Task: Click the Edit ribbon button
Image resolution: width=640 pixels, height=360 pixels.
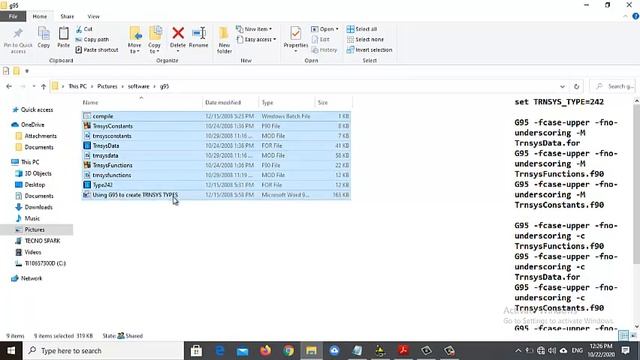Action: click(x=321, y=40)
